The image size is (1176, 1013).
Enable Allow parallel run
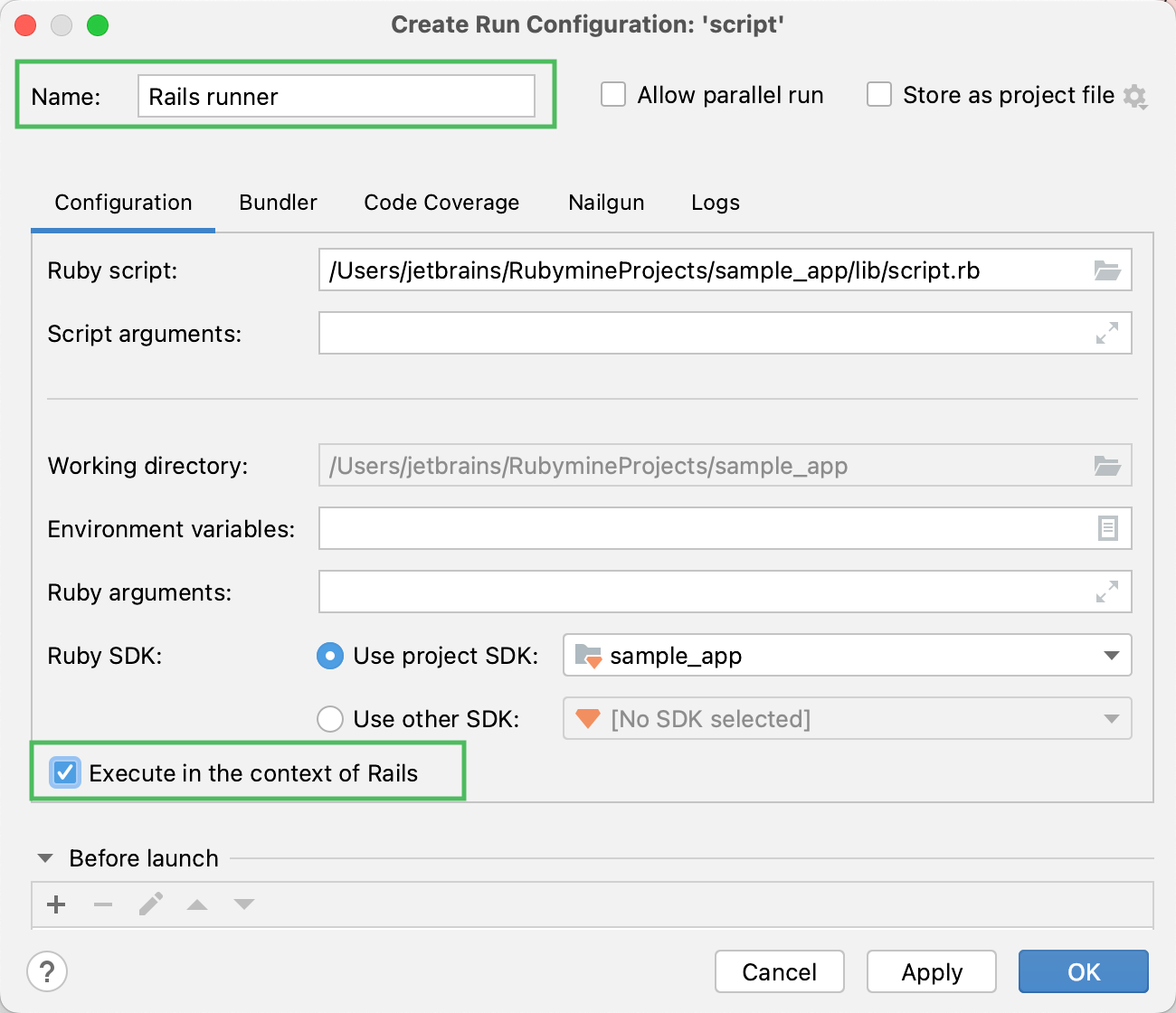tap(612, 94)
